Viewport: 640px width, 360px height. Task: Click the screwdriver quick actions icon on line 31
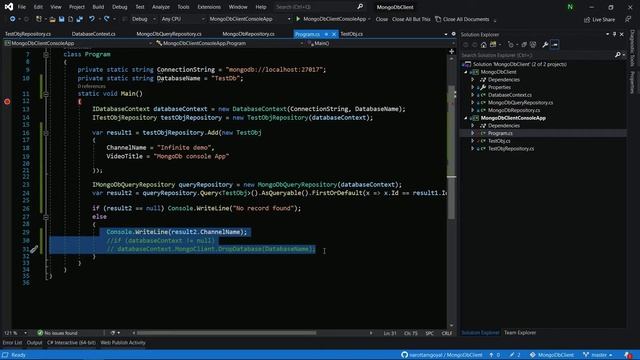coord(34,249)
